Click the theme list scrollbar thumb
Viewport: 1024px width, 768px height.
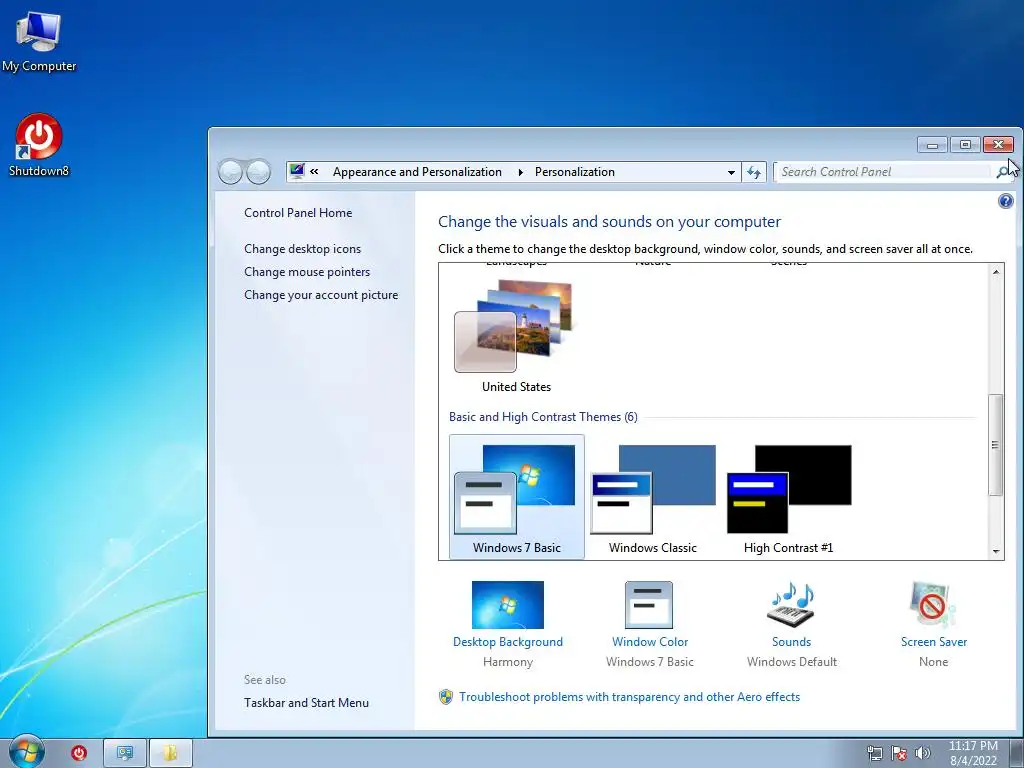[x=995, y=445]
